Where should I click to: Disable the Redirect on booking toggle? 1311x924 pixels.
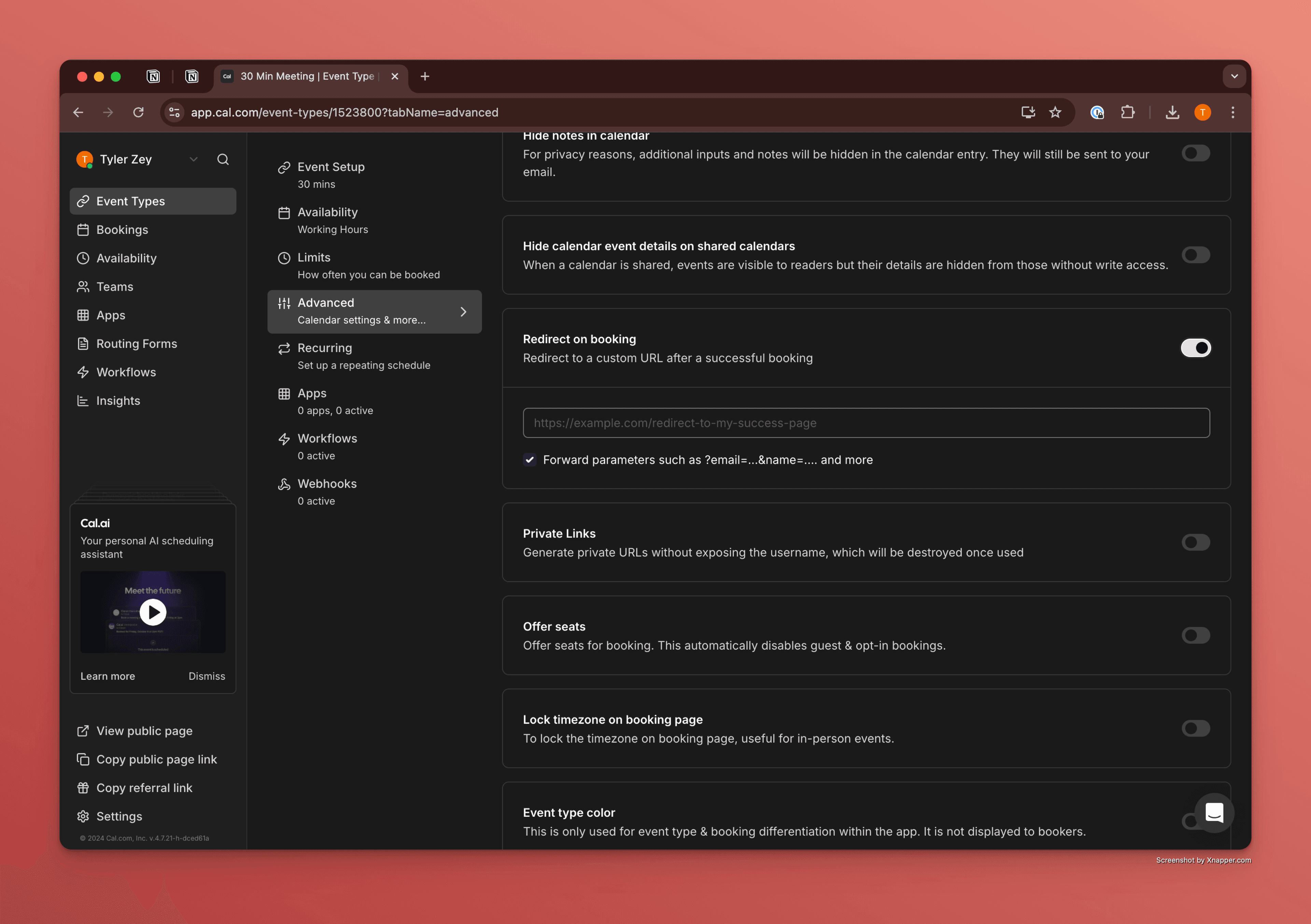(1195, 348)
